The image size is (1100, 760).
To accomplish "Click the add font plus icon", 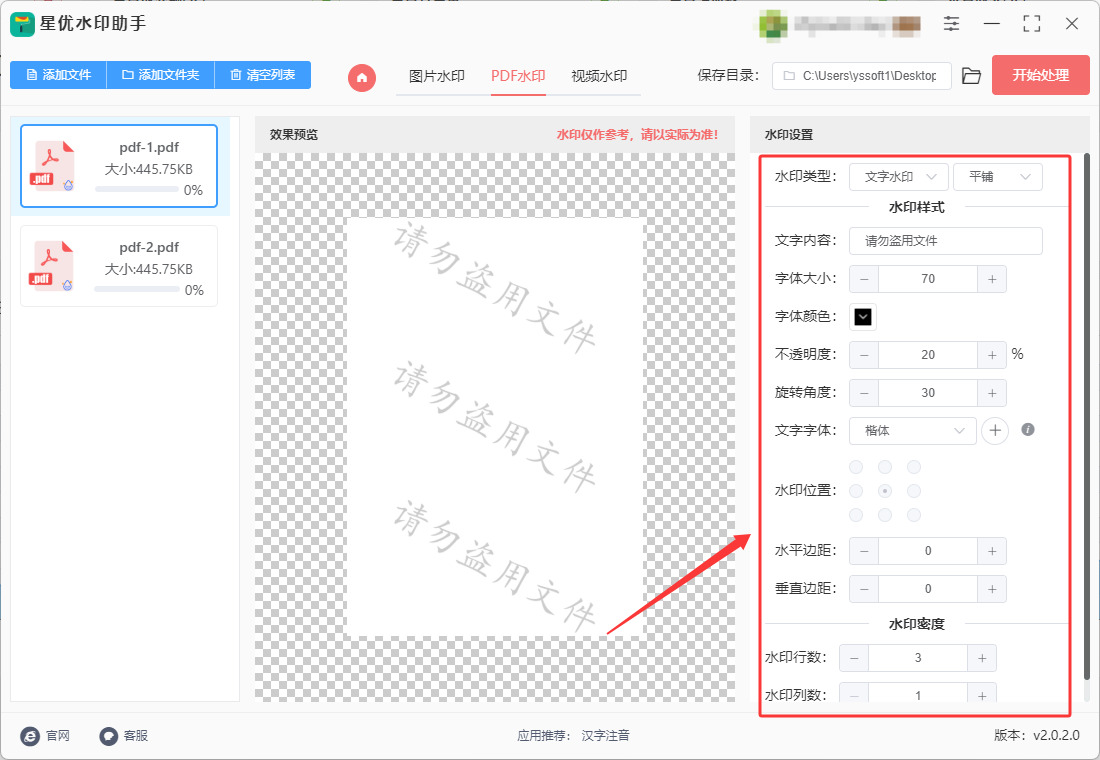I will [x=995, y=431].
